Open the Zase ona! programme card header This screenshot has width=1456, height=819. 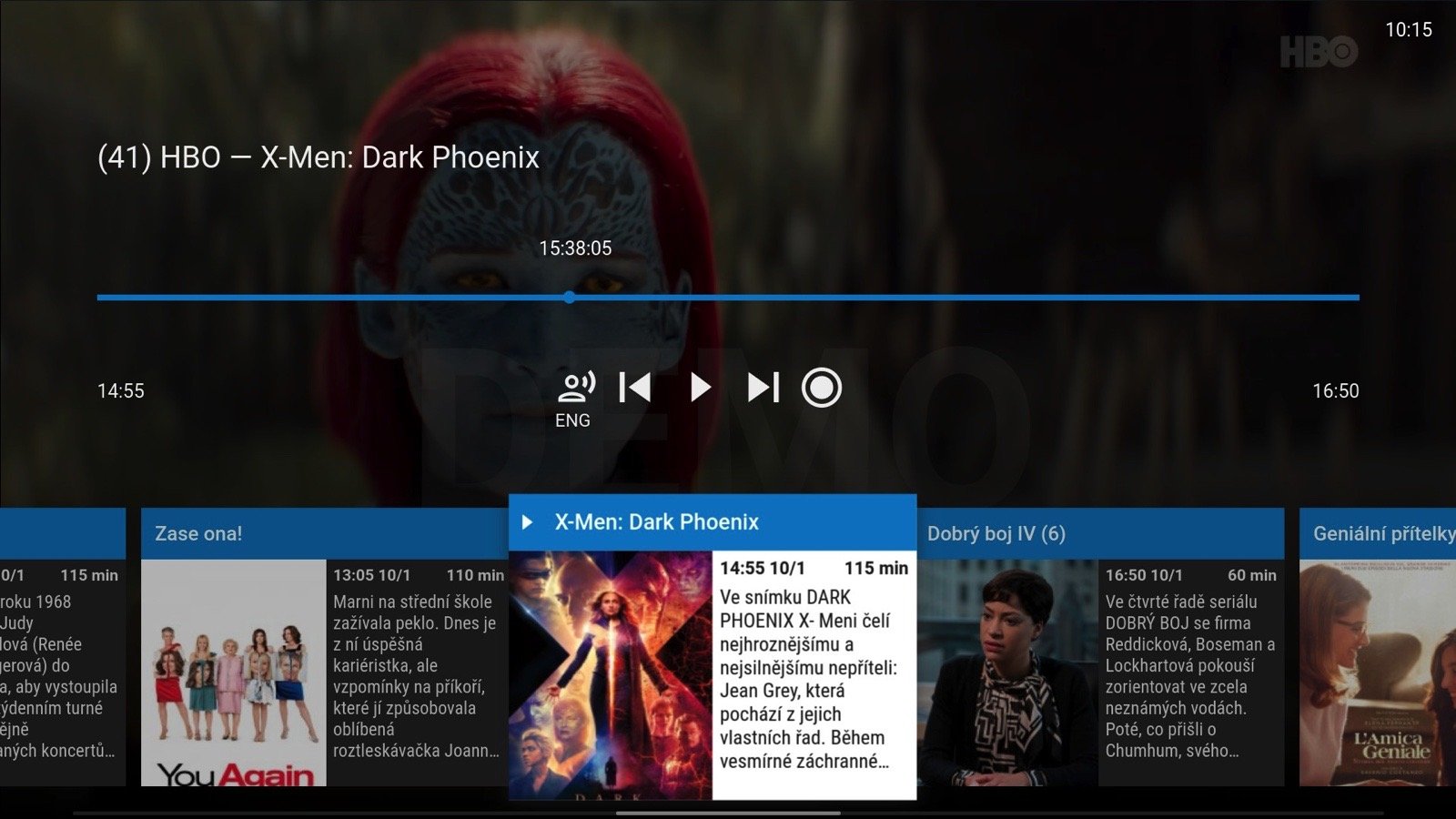pyautogui.click(x=324, y=534)
